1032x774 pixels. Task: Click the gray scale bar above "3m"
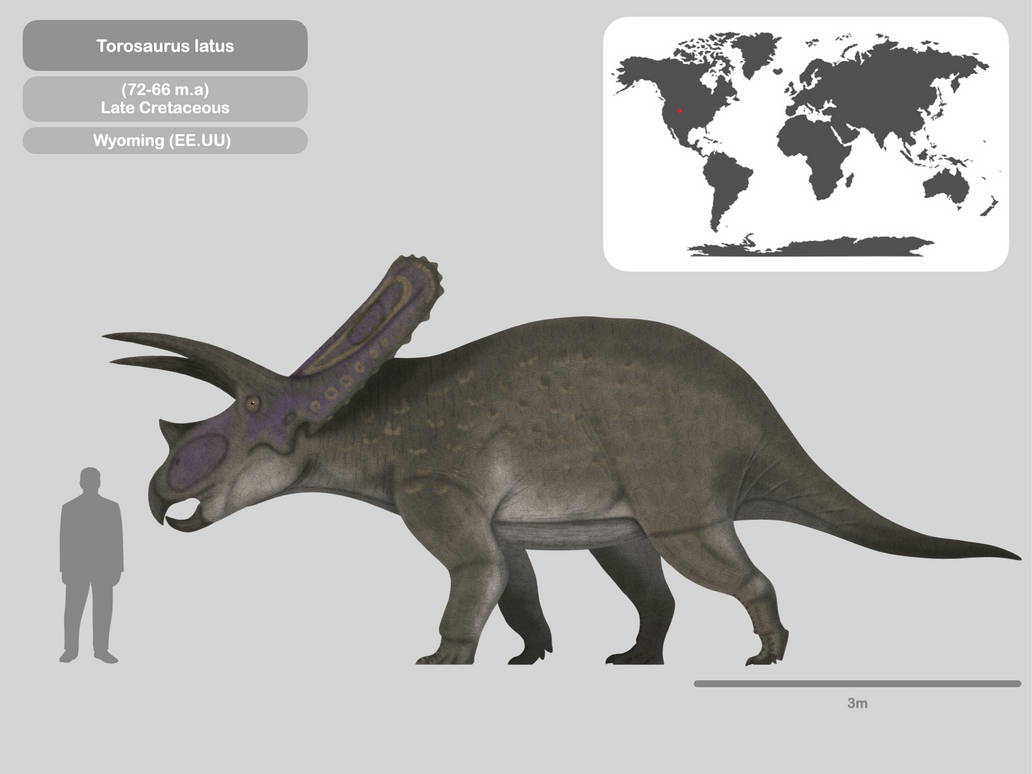pos(857,684)
